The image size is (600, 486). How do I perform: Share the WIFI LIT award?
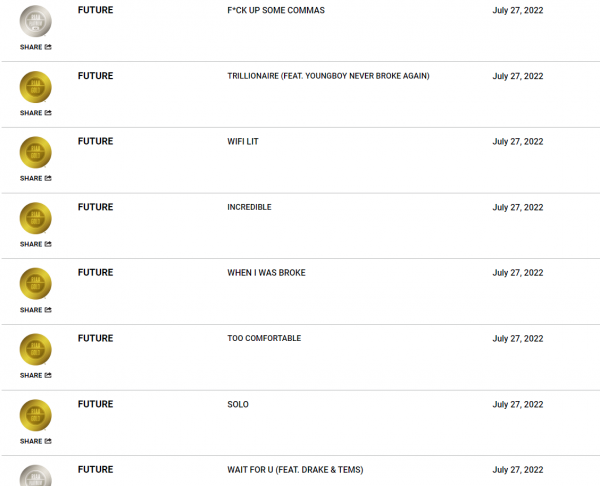tap(36, 178)
